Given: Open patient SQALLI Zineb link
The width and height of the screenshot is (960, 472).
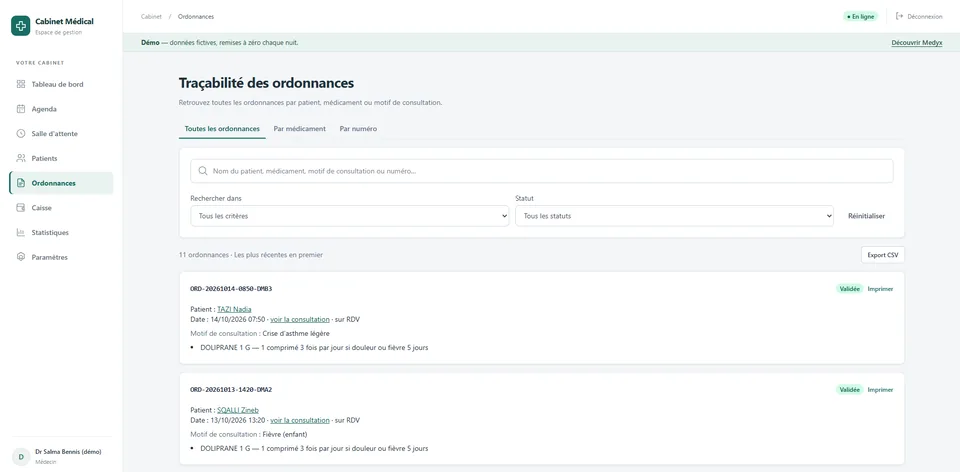Looking at the screenshot, I should 238,410.
